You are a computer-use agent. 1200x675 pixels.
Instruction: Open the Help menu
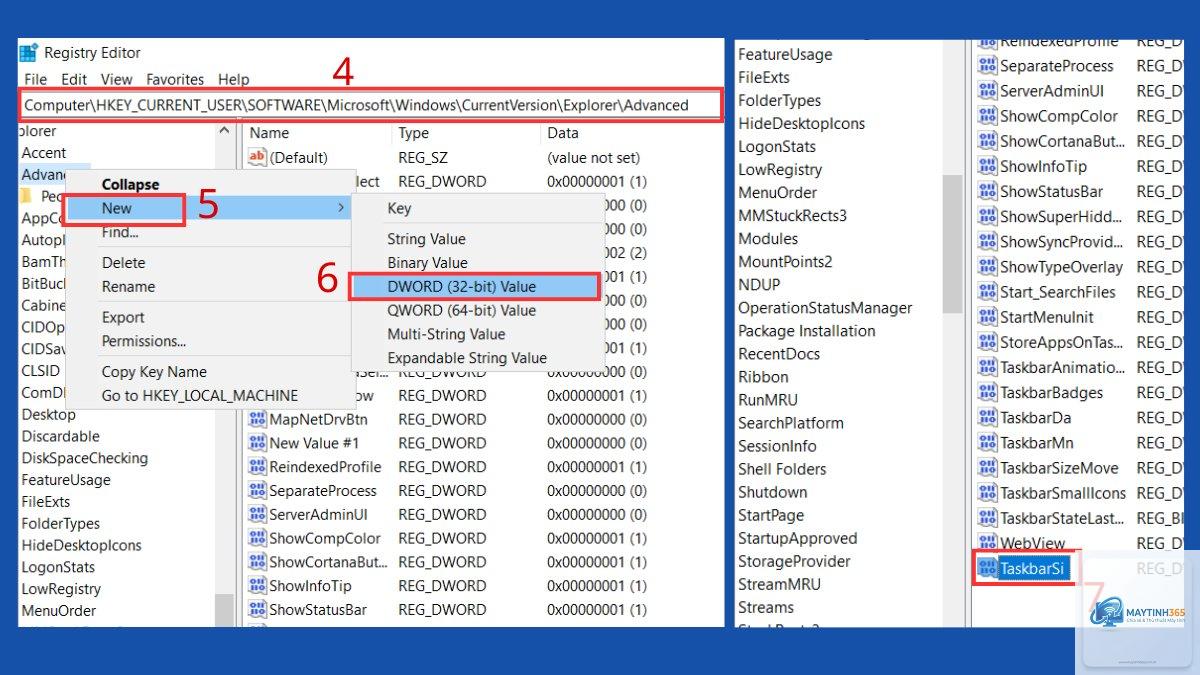[234, 79]
